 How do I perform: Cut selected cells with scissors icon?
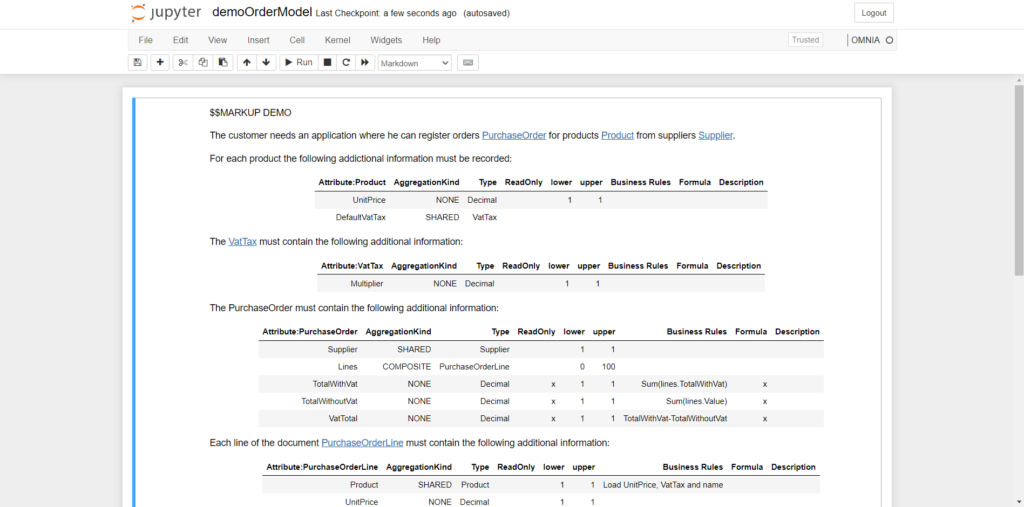coord(183,63)
